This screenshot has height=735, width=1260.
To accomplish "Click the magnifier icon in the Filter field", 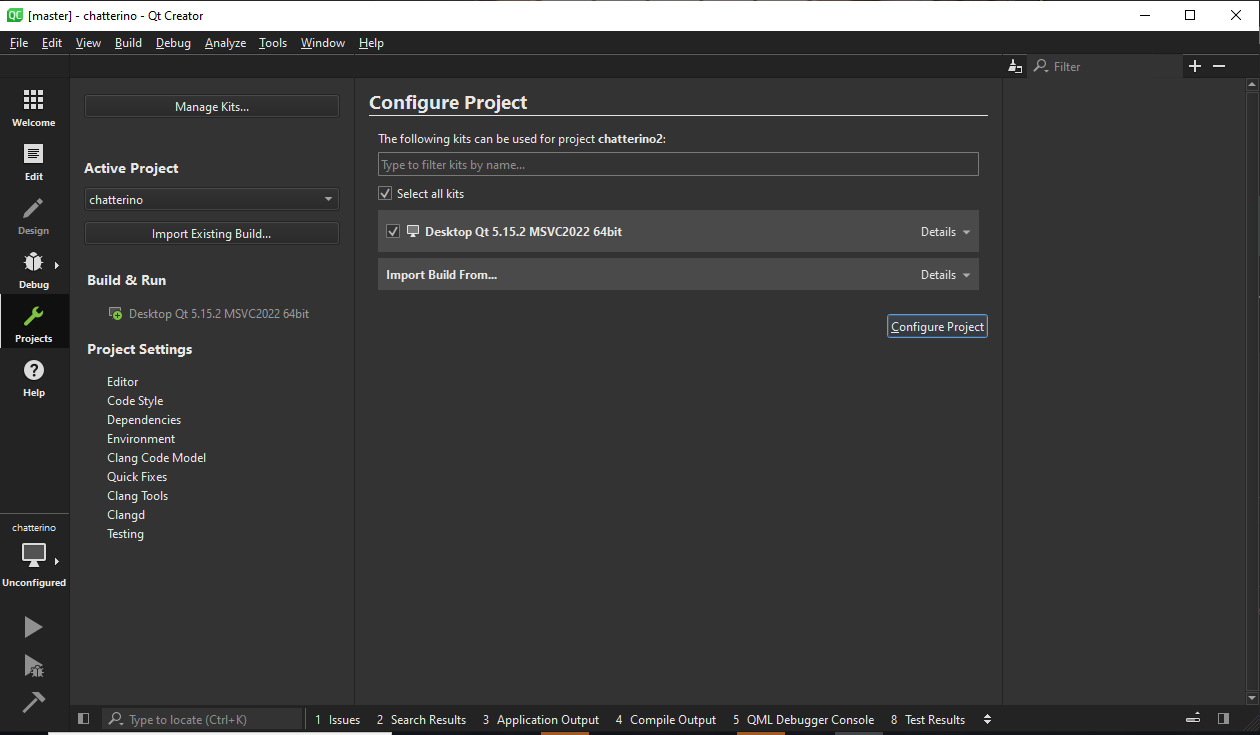I will tap(1041, 66).
